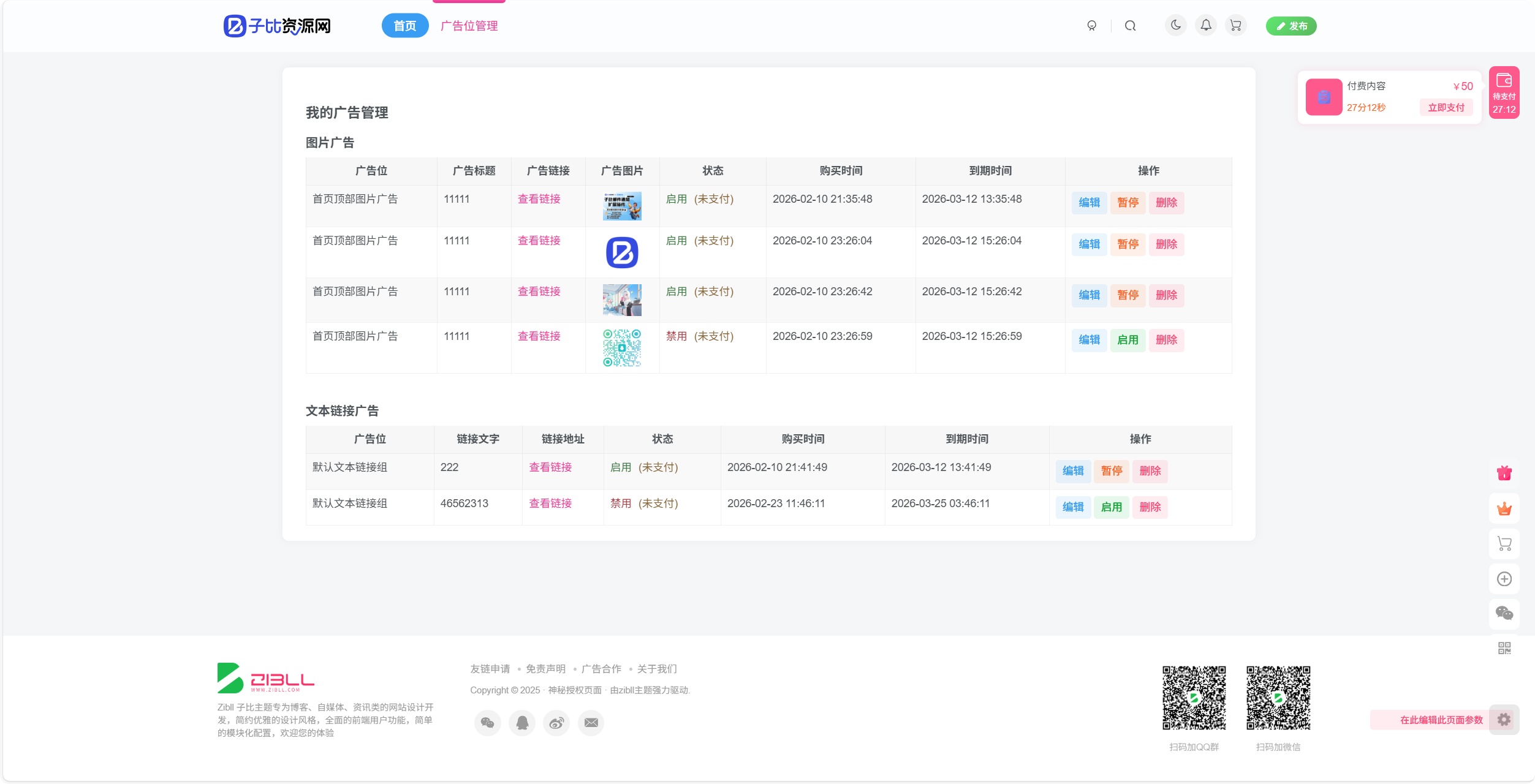Open the shopping cart icon in the header
1535x784 pixels.
[x=1235, y=25]
